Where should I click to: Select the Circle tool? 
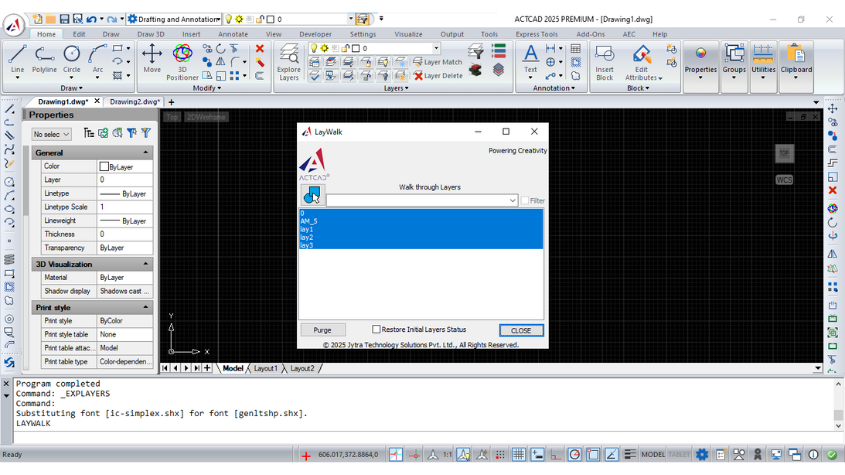(x=72, y=58)
